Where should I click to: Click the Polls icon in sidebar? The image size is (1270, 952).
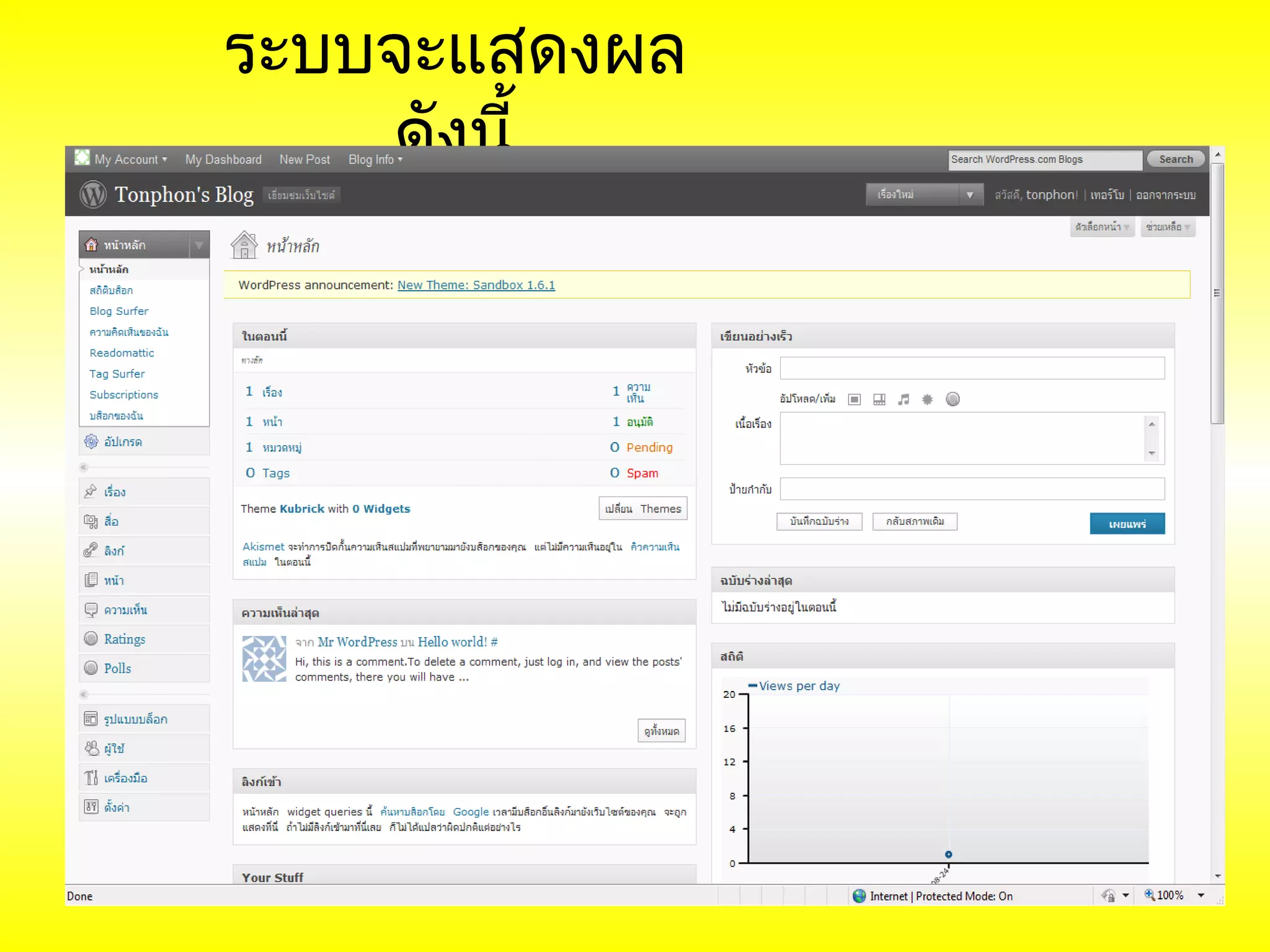(91, 668)
